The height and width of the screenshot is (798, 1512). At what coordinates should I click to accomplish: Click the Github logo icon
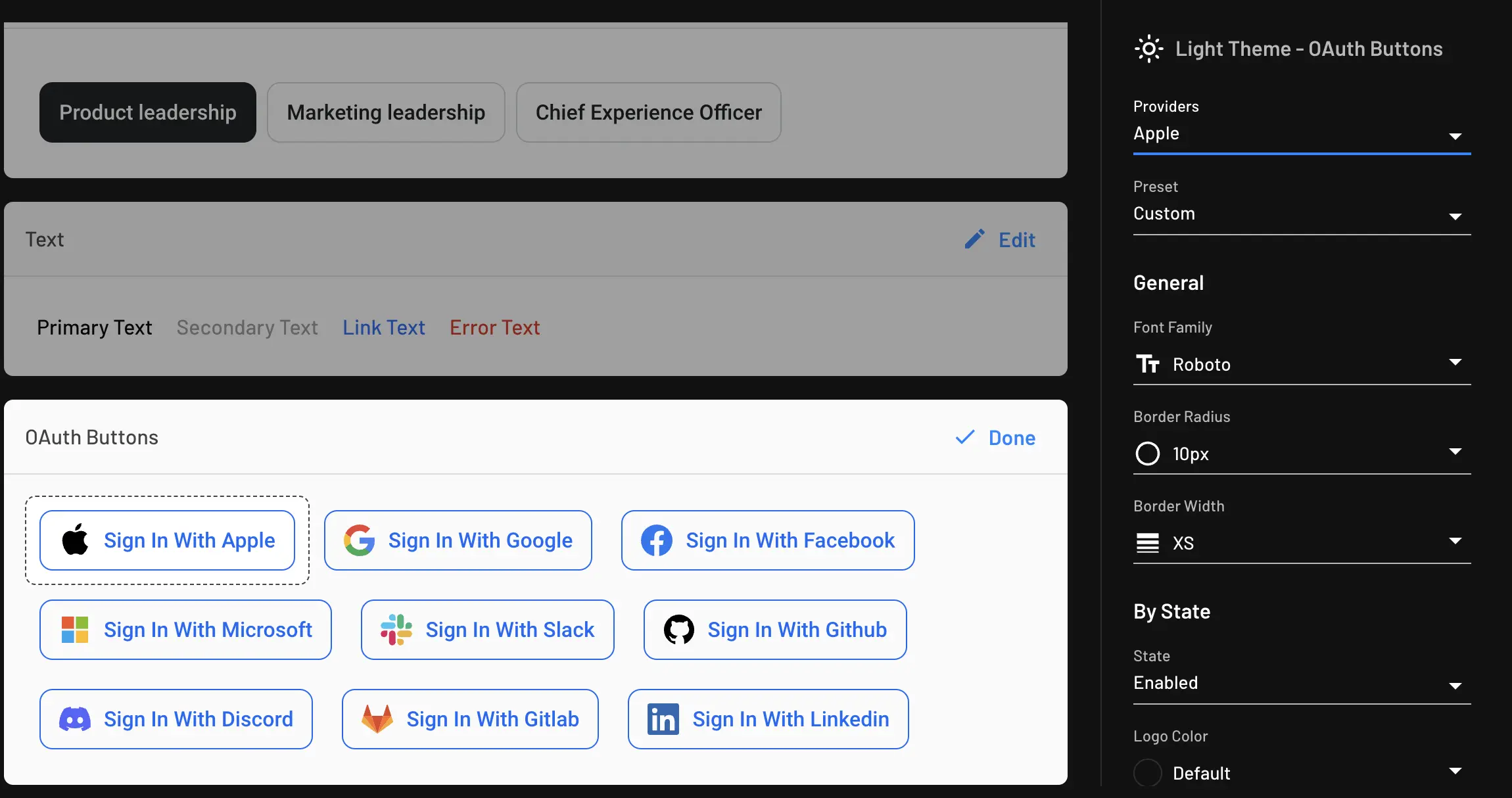click(680, 629)
